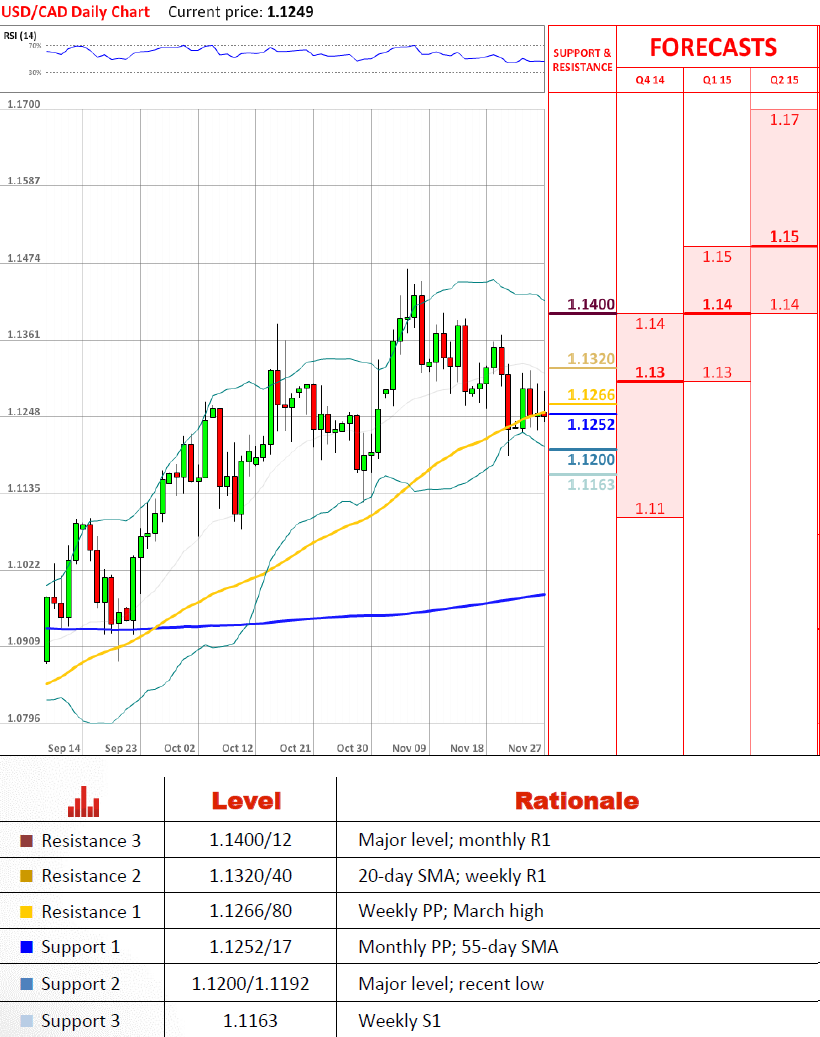The image size is (820, 1037).
Task: Click the 1.17 forecast in Q2 15 column
Action: coord(784,120)
